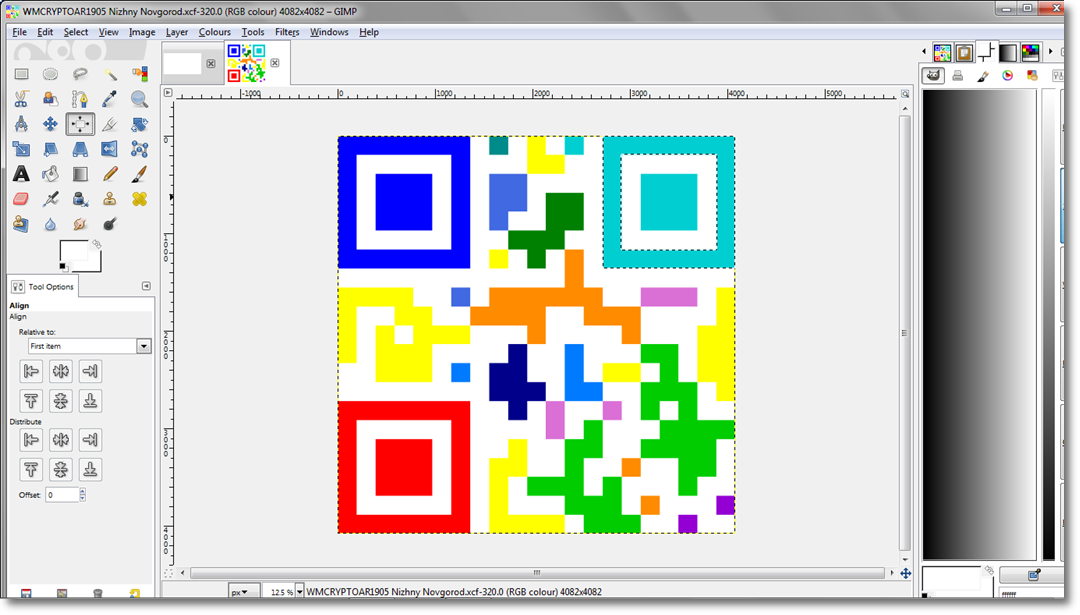Choose the Blend gradient tool

point(80,174)
